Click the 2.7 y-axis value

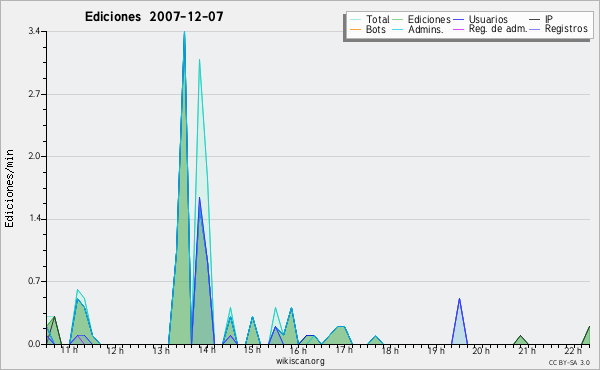pos(34,94)
